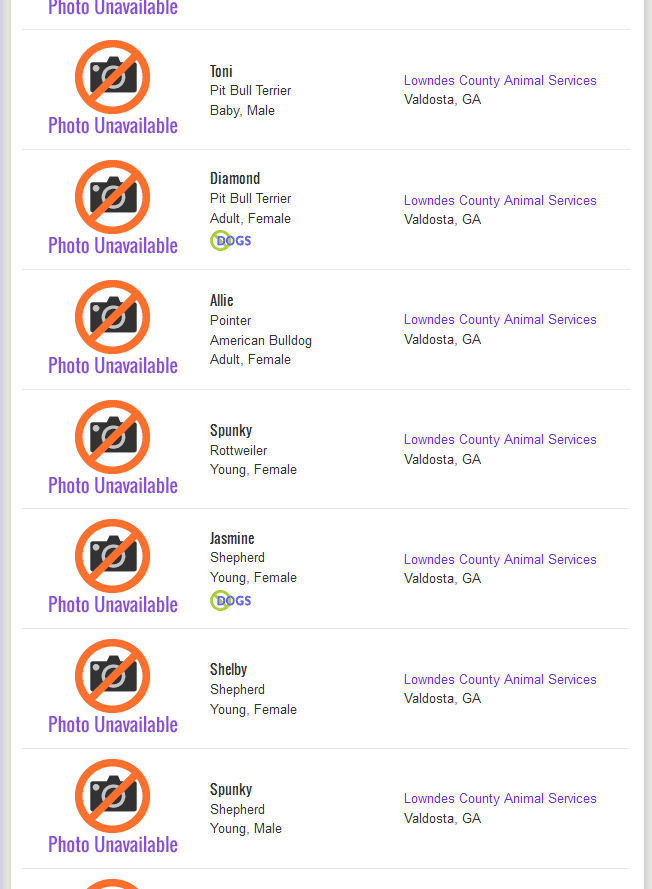
Task: Open Lowndes County link for Rottweiler Spunky
Action: [x=500, y=440]
